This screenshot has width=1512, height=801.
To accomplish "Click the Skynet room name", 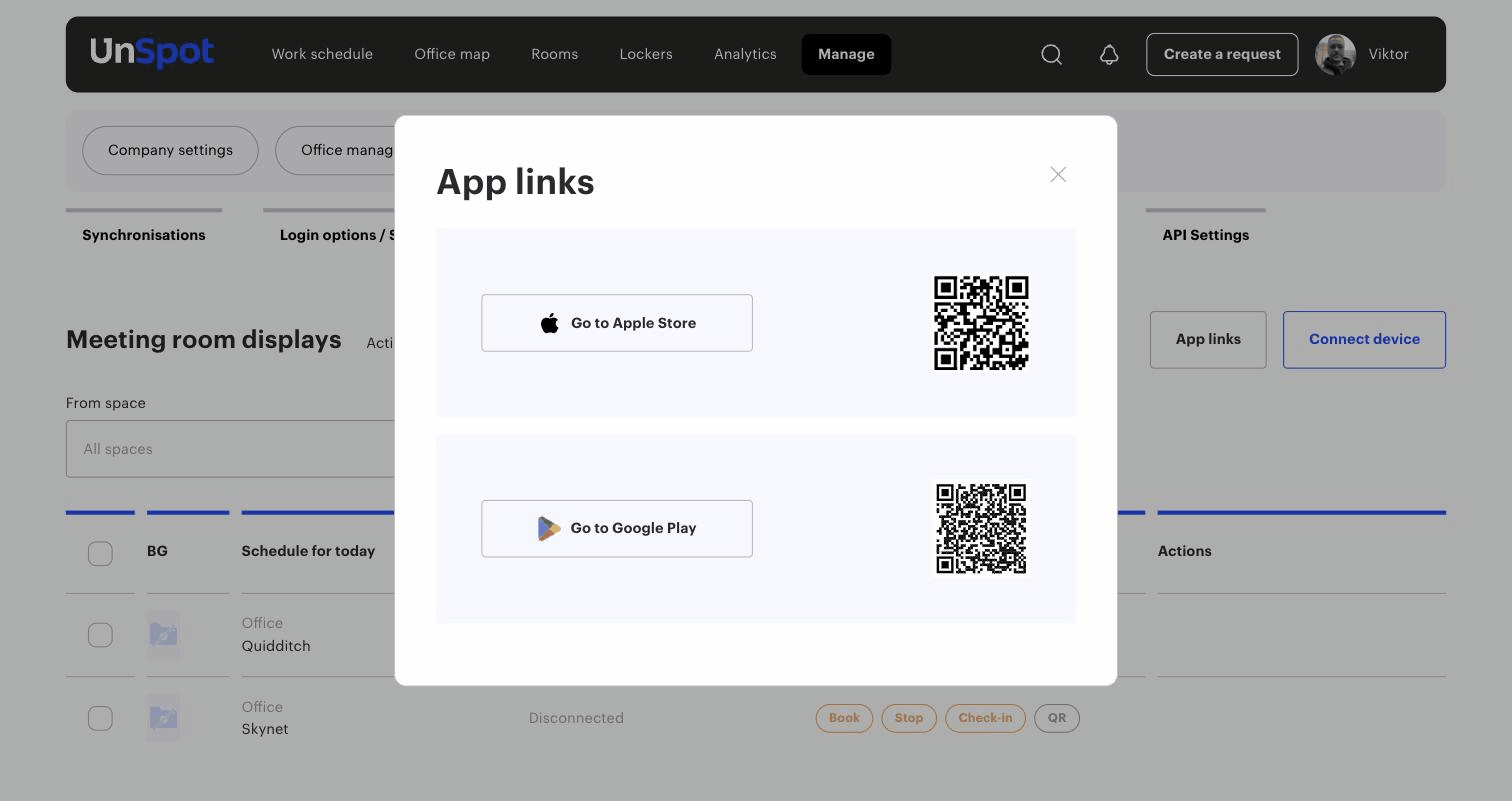I will [265, 730].
